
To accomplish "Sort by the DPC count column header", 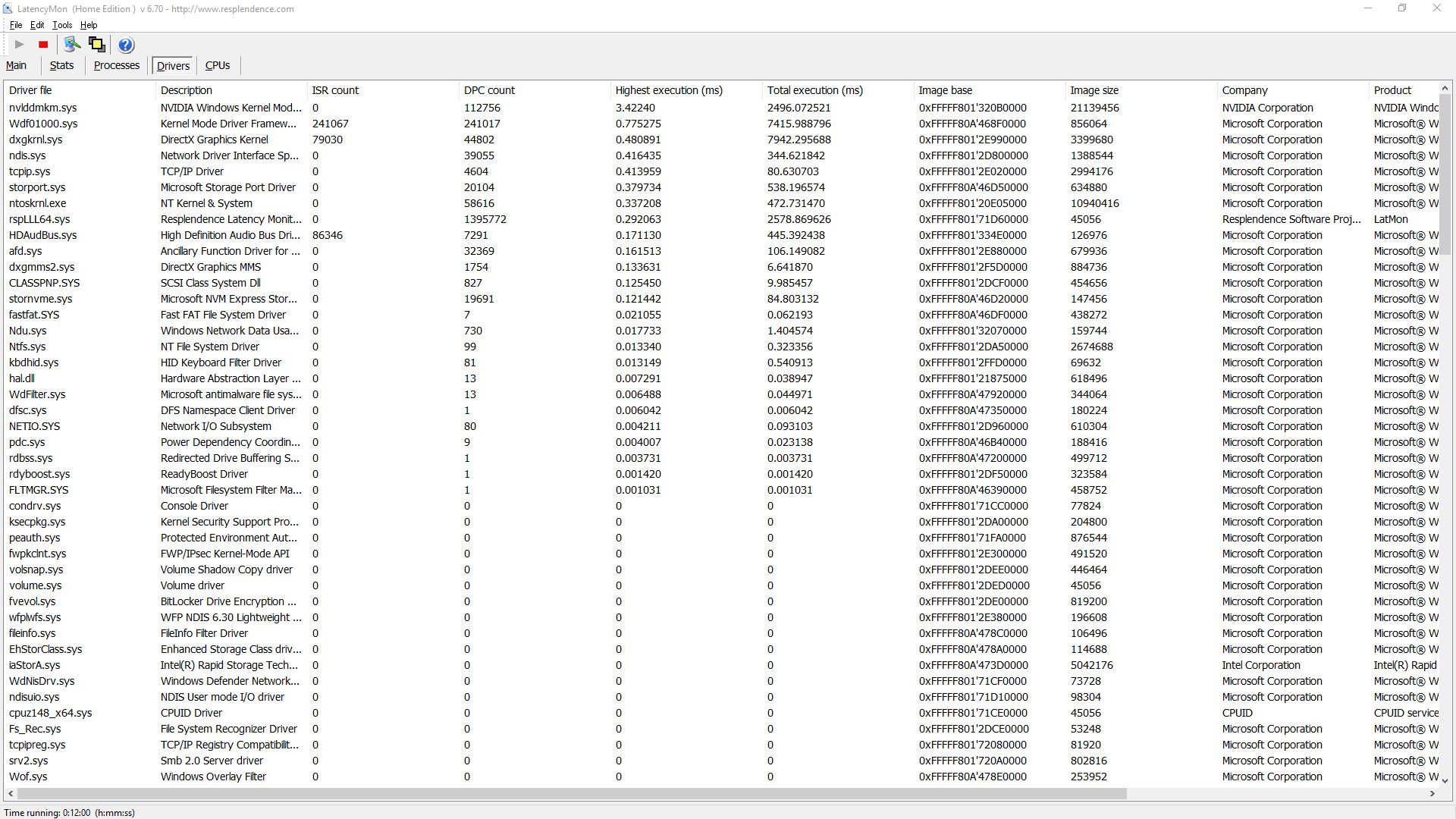I will (x=489, y=90).
